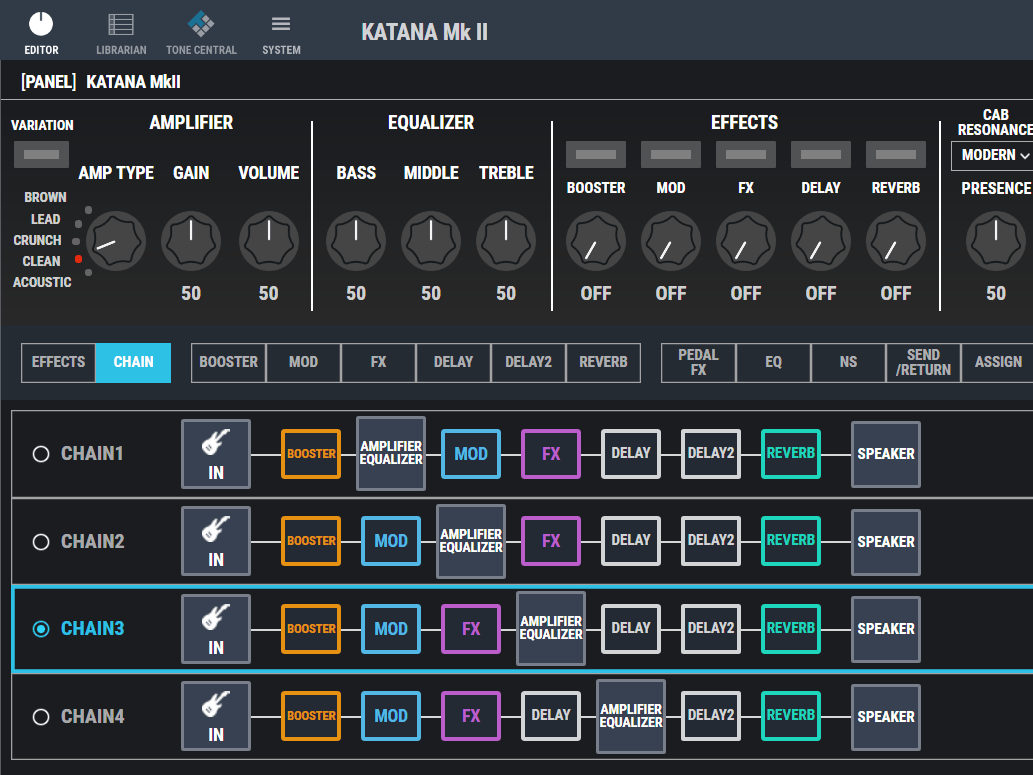Switch to the CHAIN tab
The image size is (1033, 775).
point(133,362)
